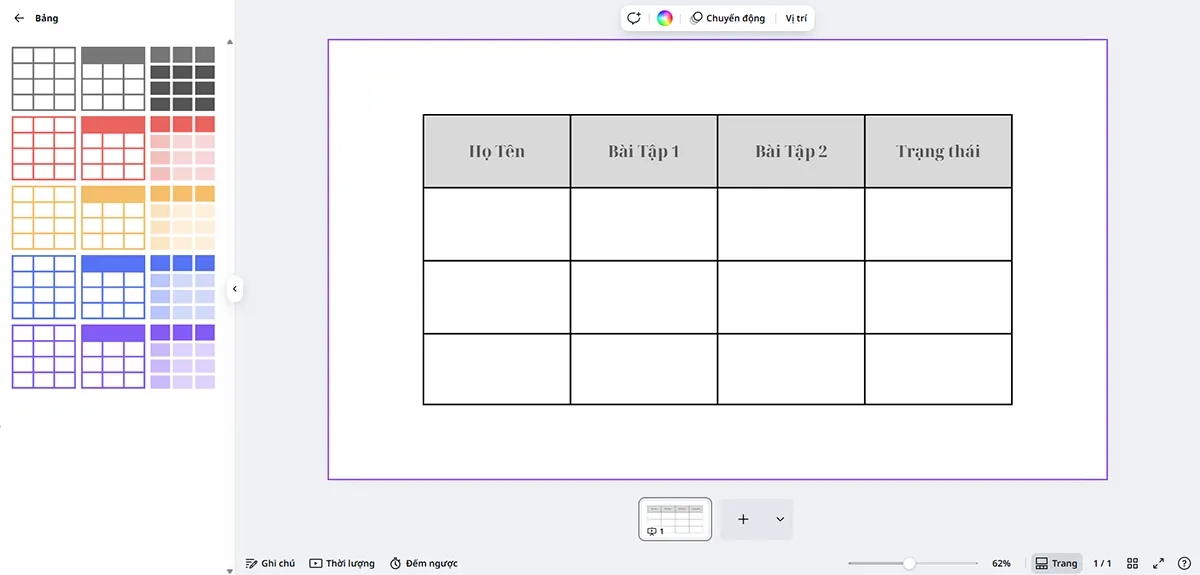
Task: Insert blue table with header row
Action: (113, 287)
